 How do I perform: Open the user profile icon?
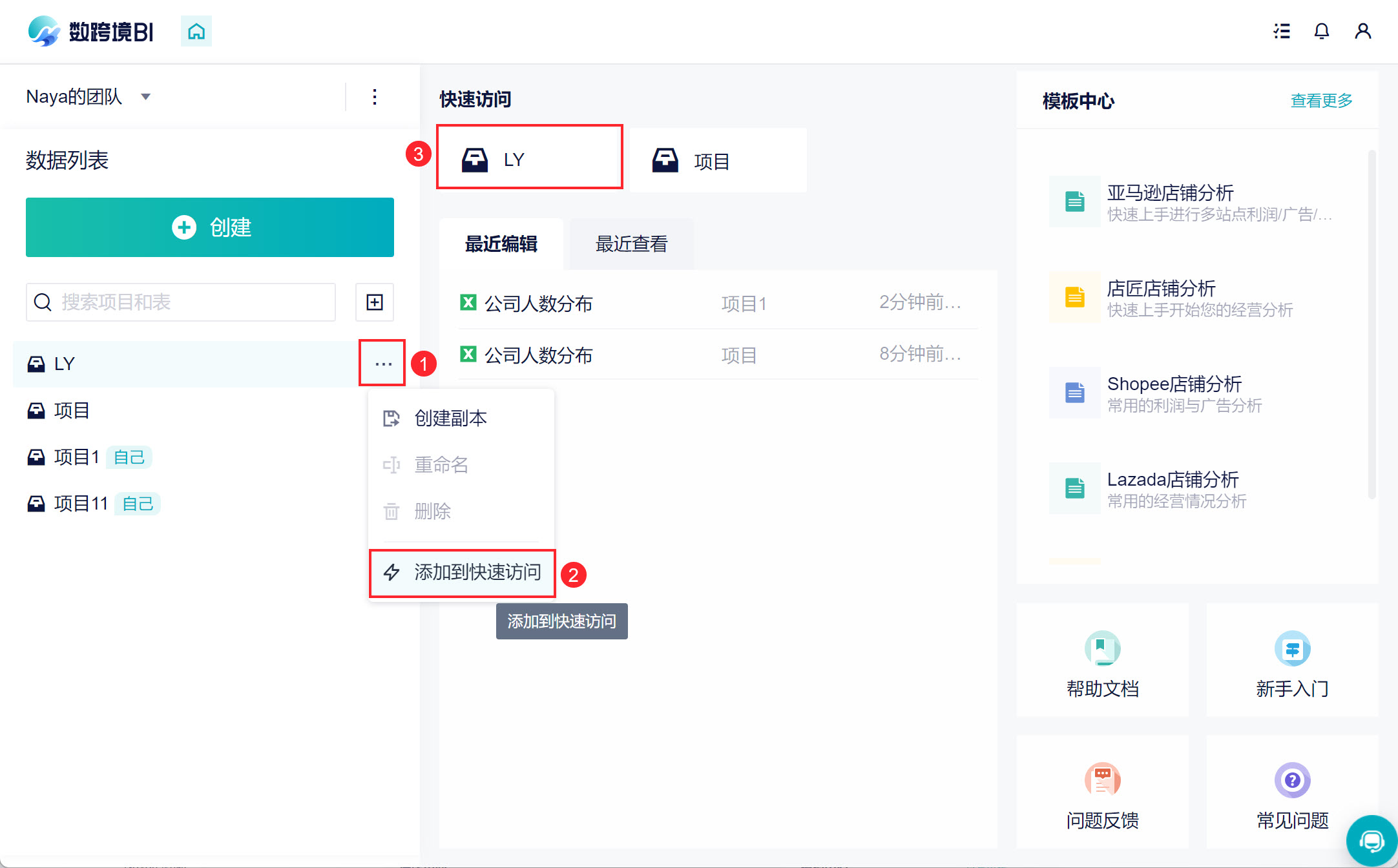click(1362, 31)
